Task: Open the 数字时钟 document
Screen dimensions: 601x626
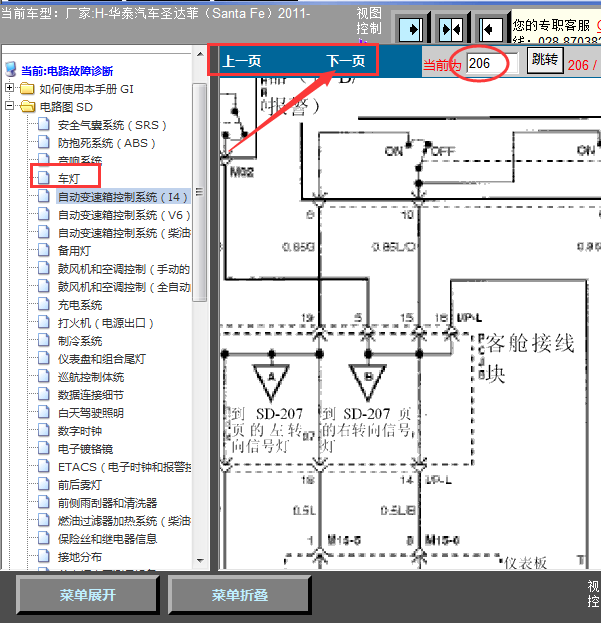Action: pyautogui.click(x=80, y=431)
